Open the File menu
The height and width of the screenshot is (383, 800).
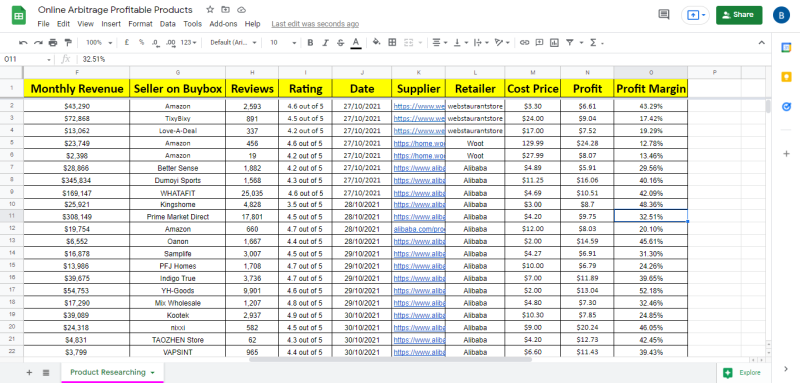43,24
